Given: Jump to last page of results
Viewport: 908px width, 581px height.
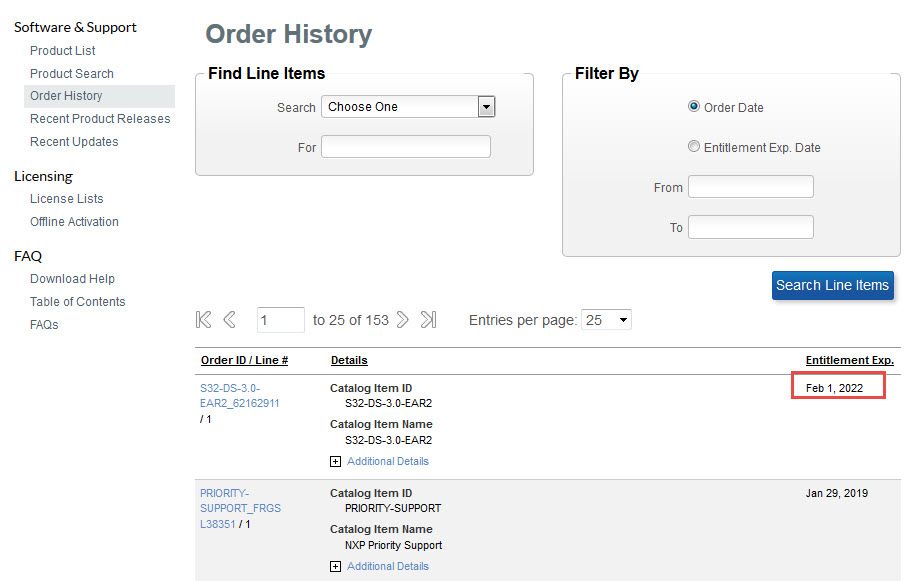Looking at the screenshot, I should 428,320.
